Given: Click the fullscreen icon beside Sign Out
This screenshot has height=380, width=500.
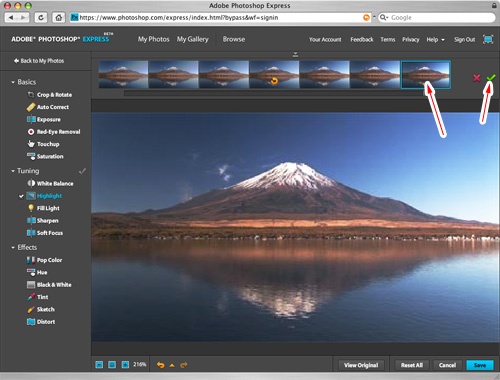Looking at the screenshot, I should pos(488,39).
